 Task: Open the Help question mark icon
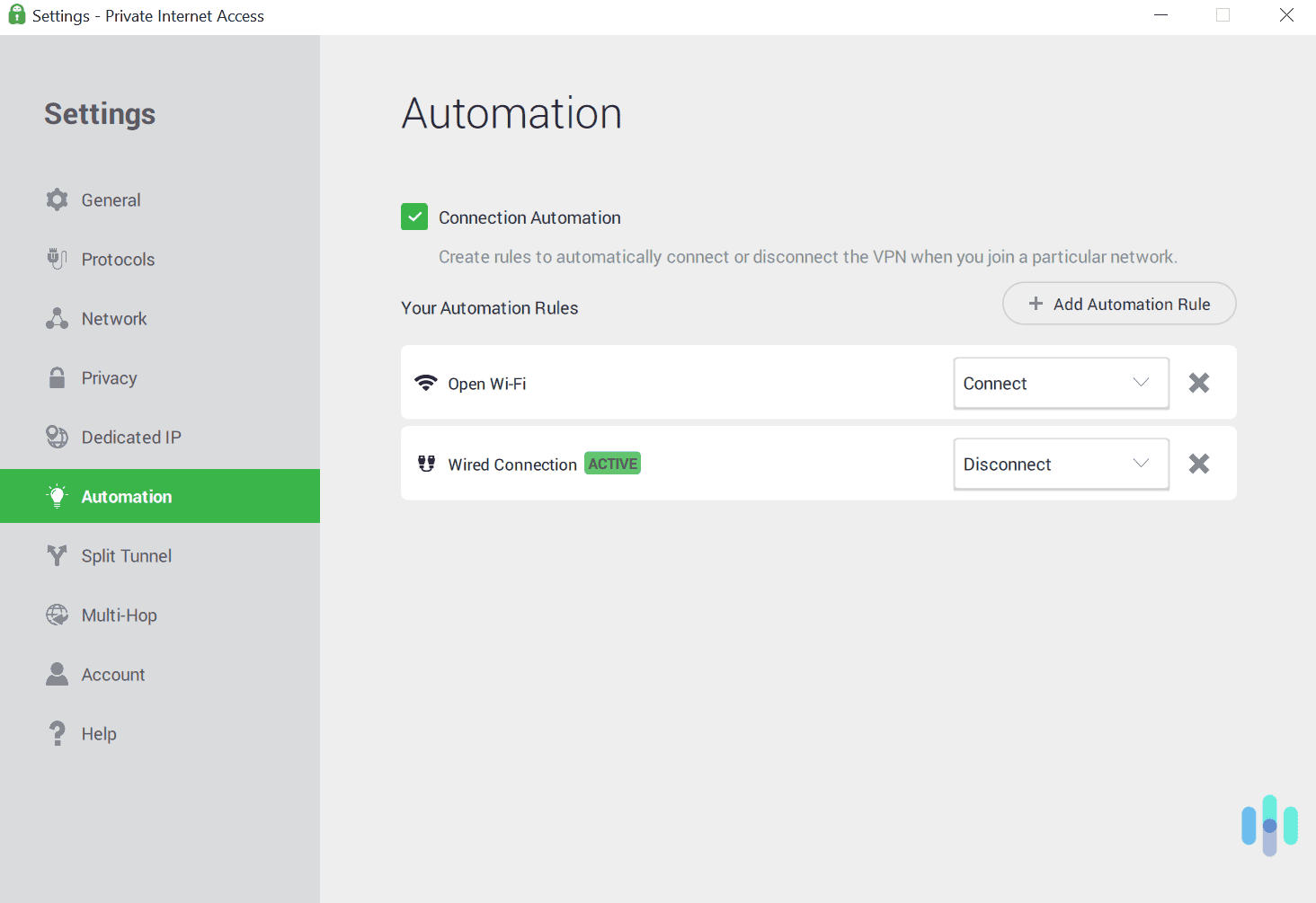tap(57, 733)
